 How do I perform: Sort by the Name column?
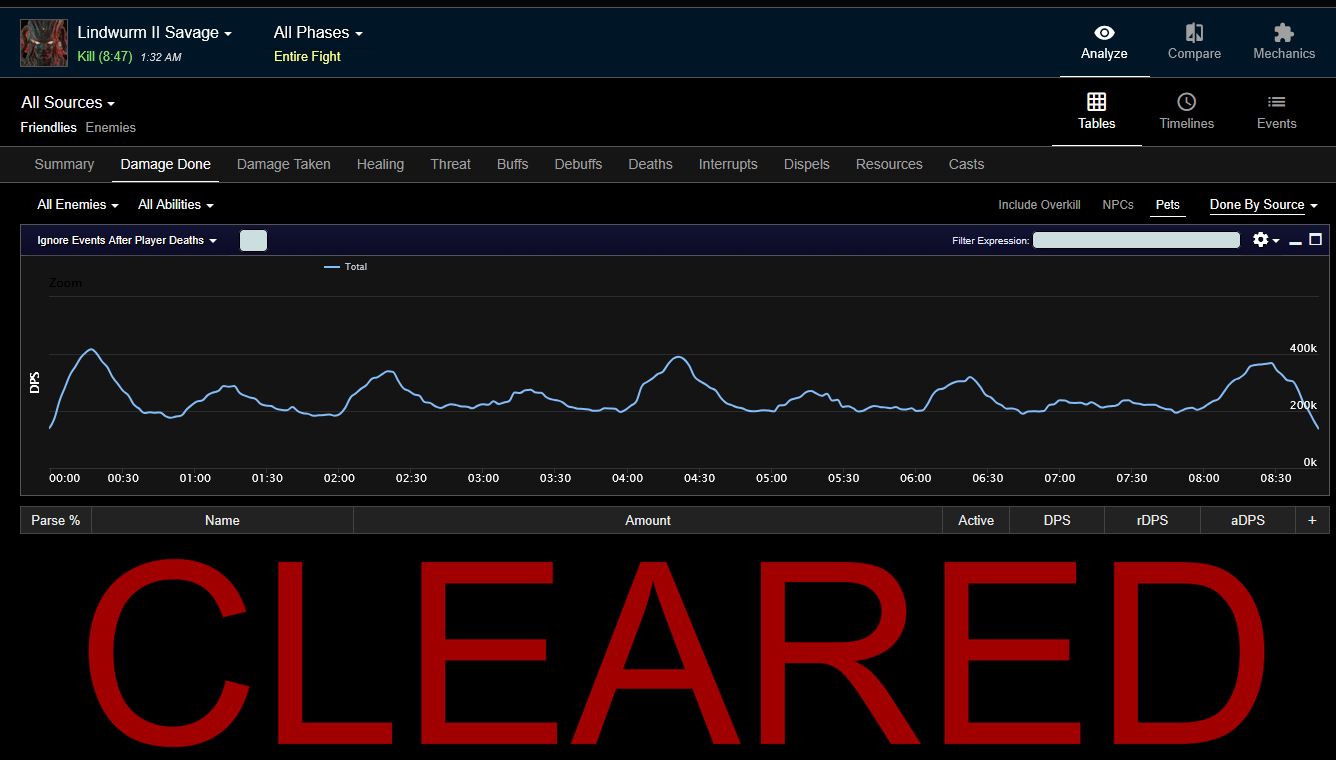pyautogui.click(x=222, y=520)
